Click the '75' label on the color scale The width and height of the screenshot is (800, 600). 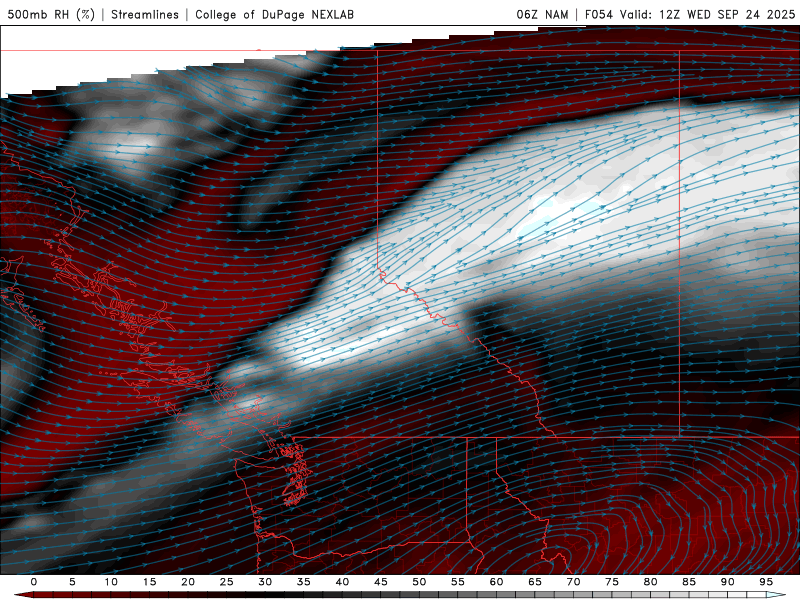(x=612, y=582)
